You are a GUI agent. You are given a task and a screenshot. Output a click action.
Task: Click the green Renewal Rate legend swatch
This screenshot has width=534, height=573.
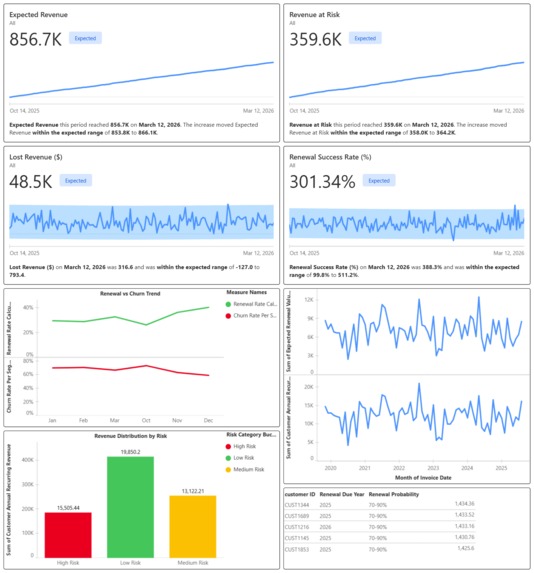pyautogui.click(x=228, y=304)
